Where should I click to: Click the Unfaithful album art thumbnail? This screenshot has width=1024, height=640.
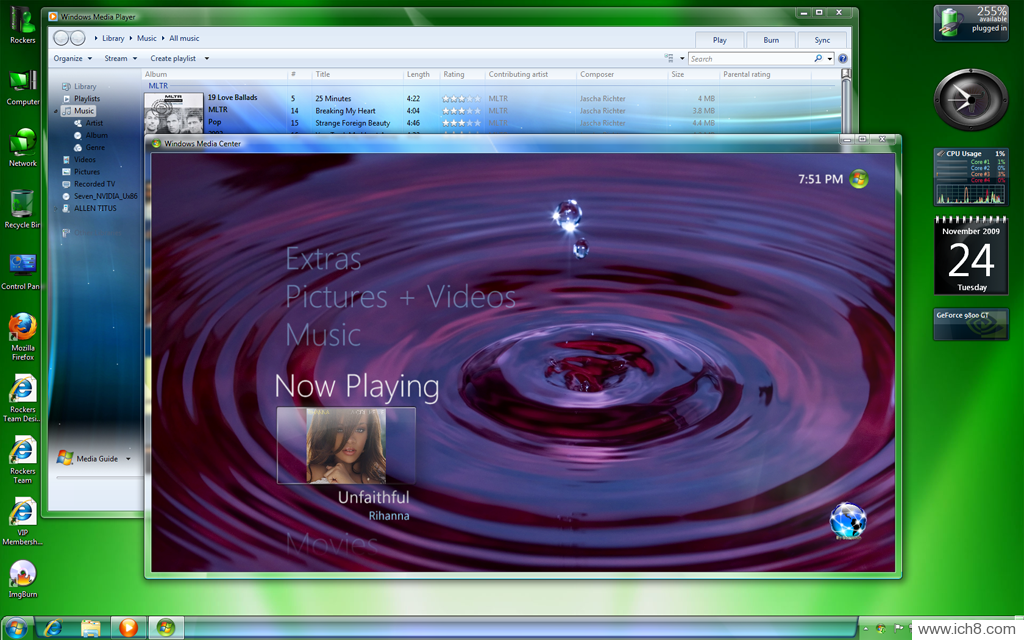pyautogui.click(x=346, y=445)
